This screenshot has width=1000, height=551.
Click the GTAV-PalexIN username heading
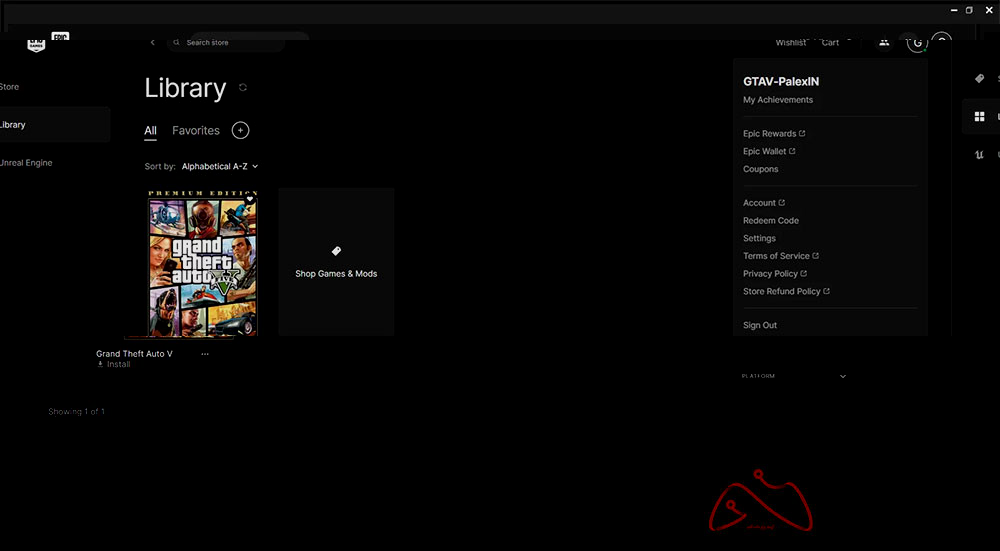781,82
